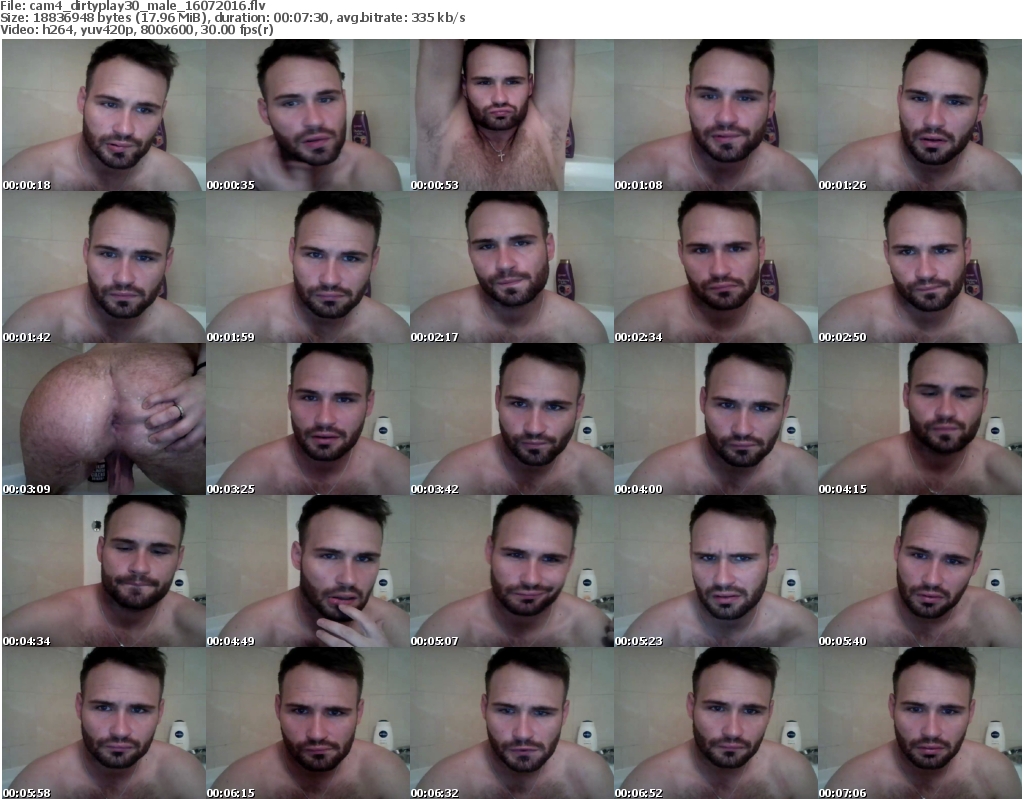1024x799 pixels.
Task: Open the frame at timestamp 00:01:59
Action: pos(308,267)
